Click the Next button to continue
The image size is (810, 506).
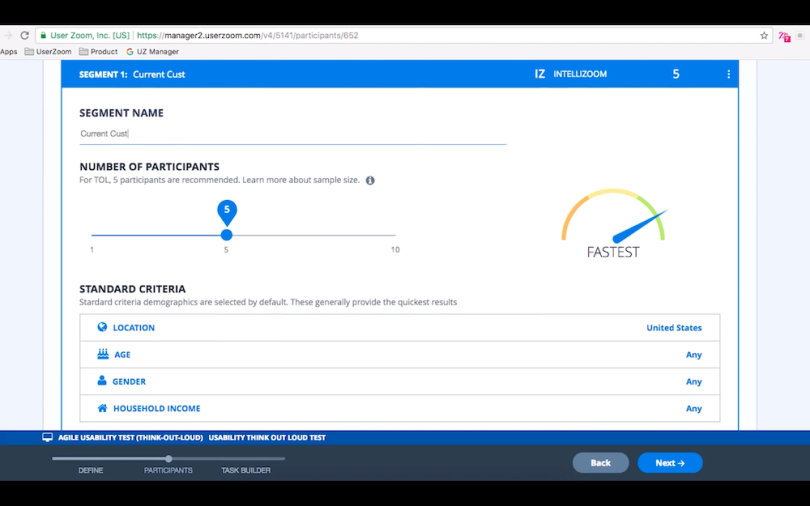pyautogui.click(x=670, y=463)
